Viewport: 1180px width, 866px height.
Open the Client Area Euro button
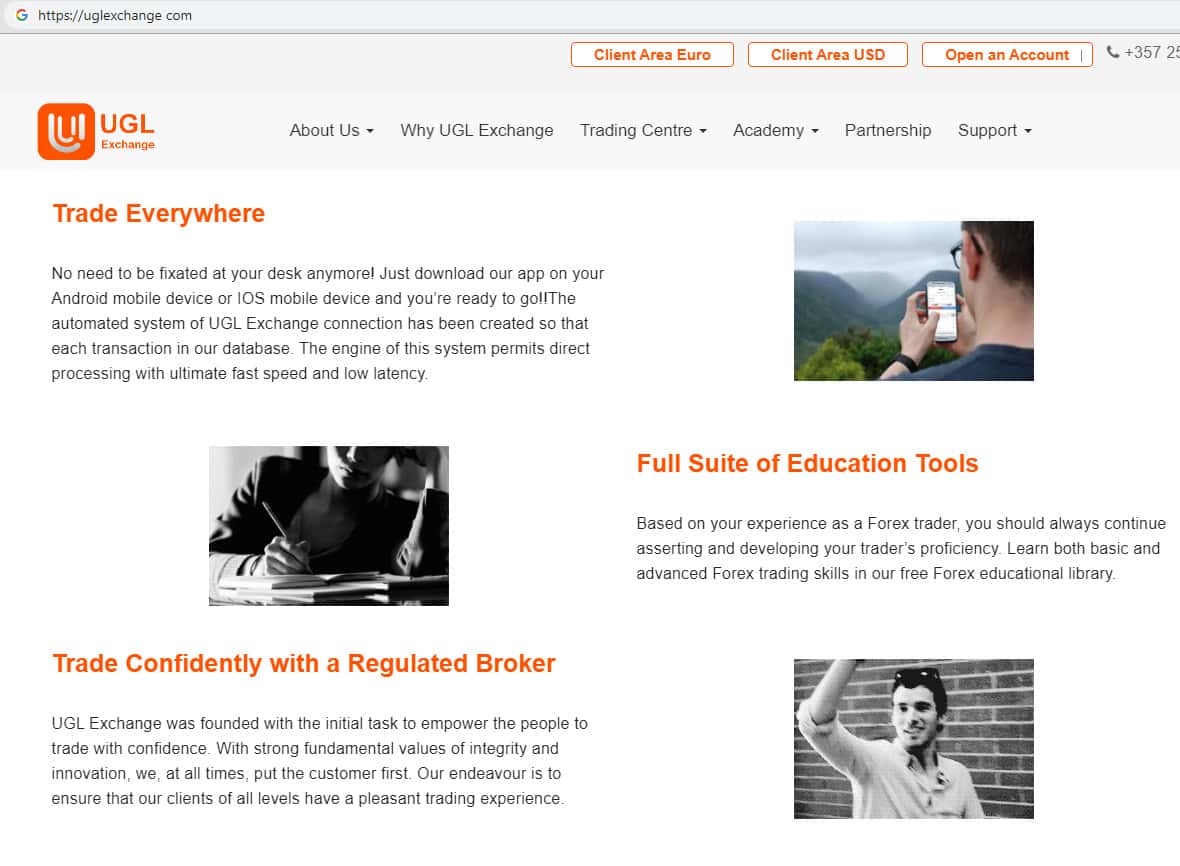[652, 54]
